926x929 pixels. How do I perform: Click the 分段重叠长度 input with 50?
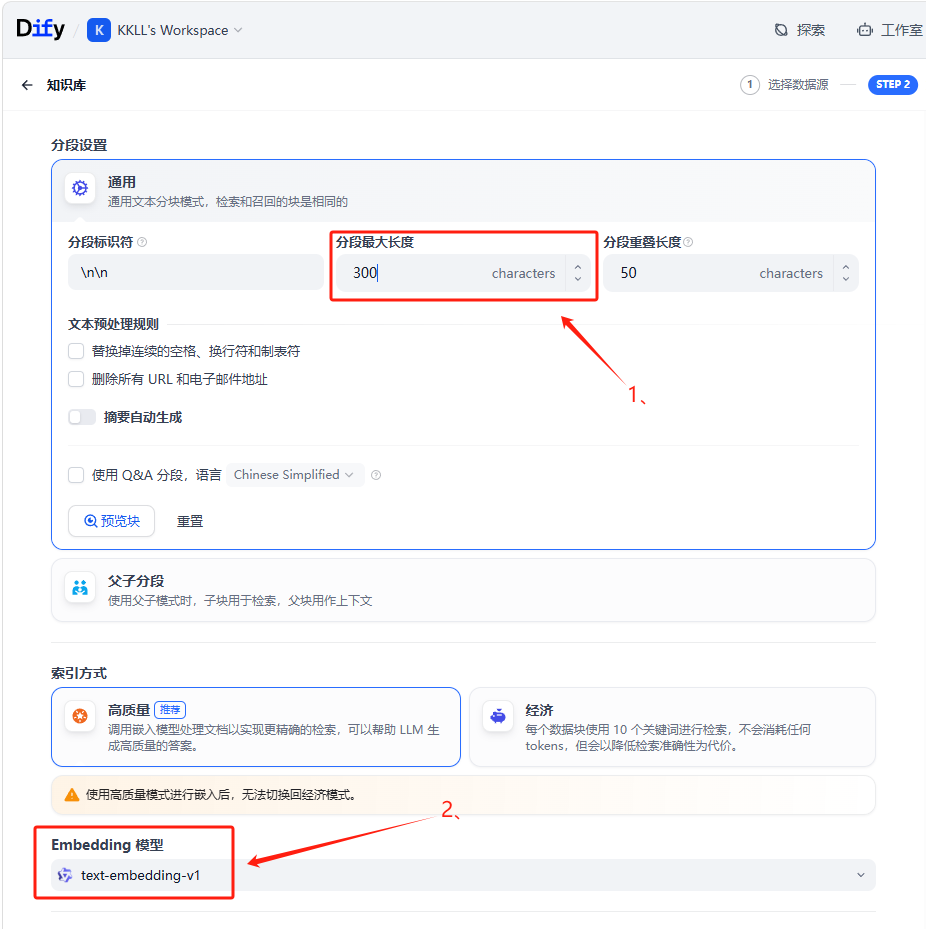coord(717,273)
